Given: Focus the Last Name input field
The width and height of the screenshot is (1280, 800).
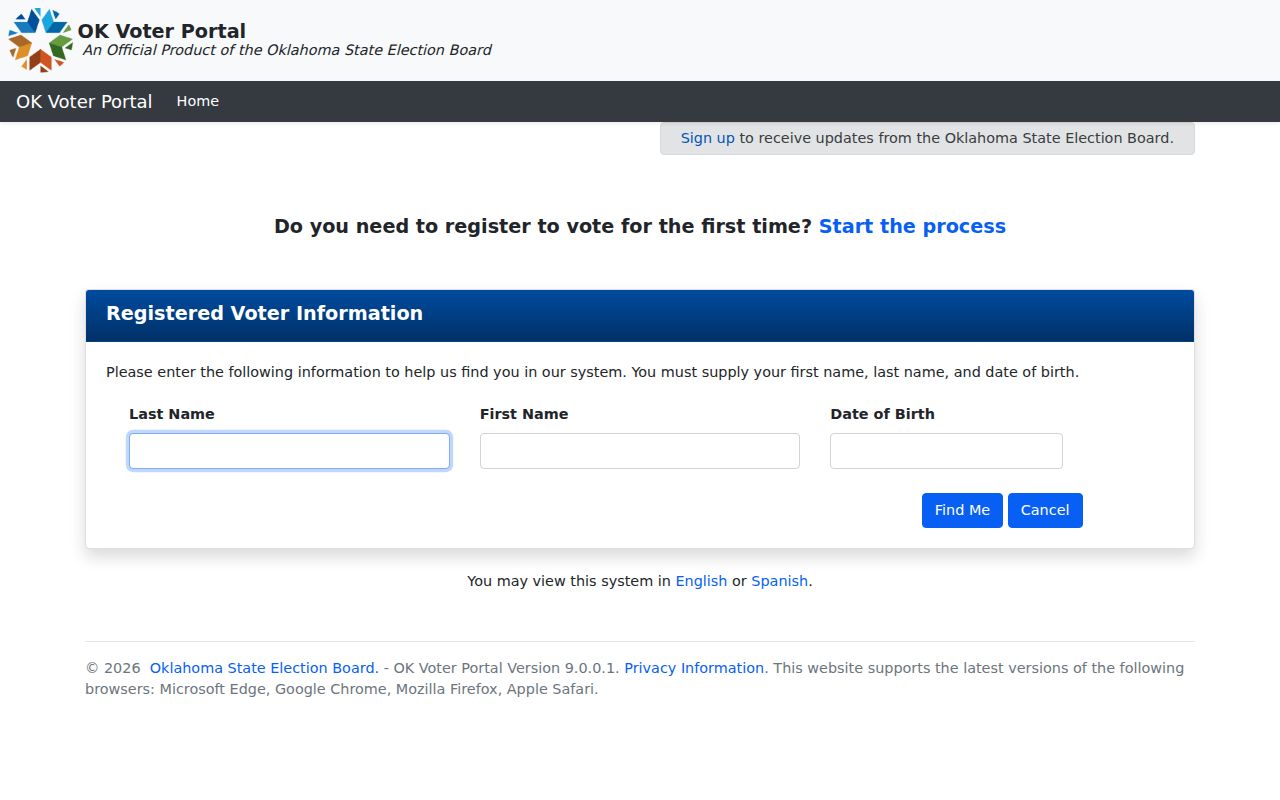Looking at the screenshot, I should (289, 451).
